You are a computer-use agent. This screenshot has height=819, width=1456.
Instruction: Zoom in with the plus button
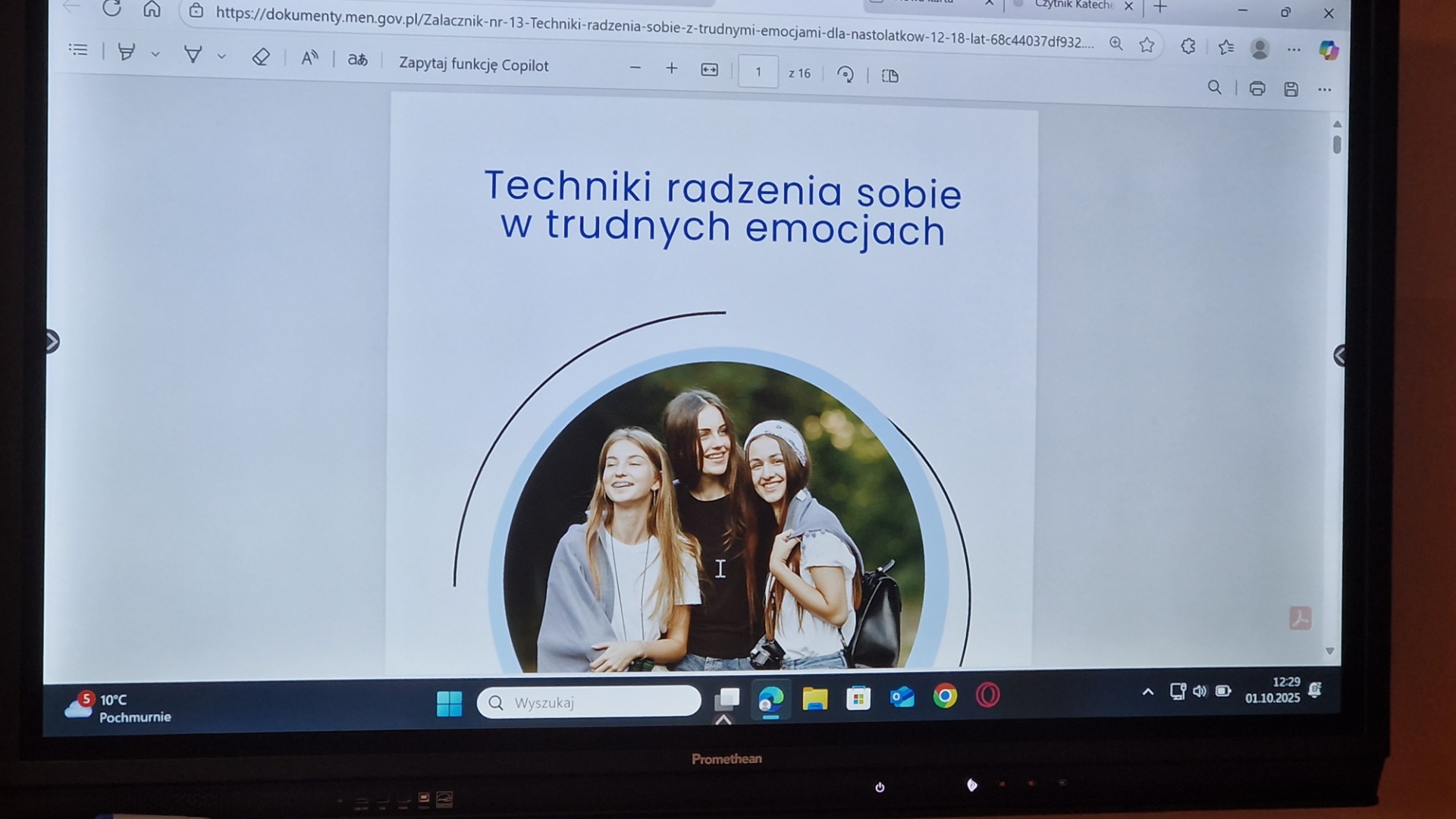pos(671,69)
